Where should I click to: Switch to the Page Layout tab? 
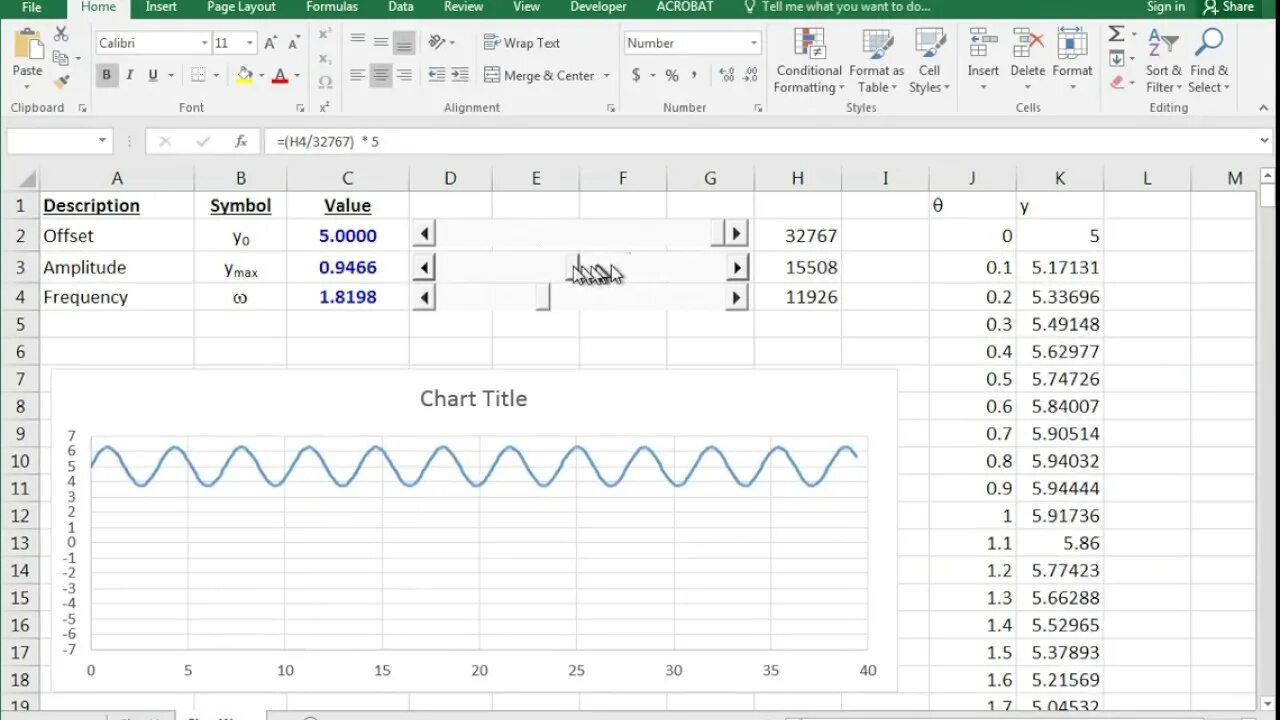[x=241, y=7]
